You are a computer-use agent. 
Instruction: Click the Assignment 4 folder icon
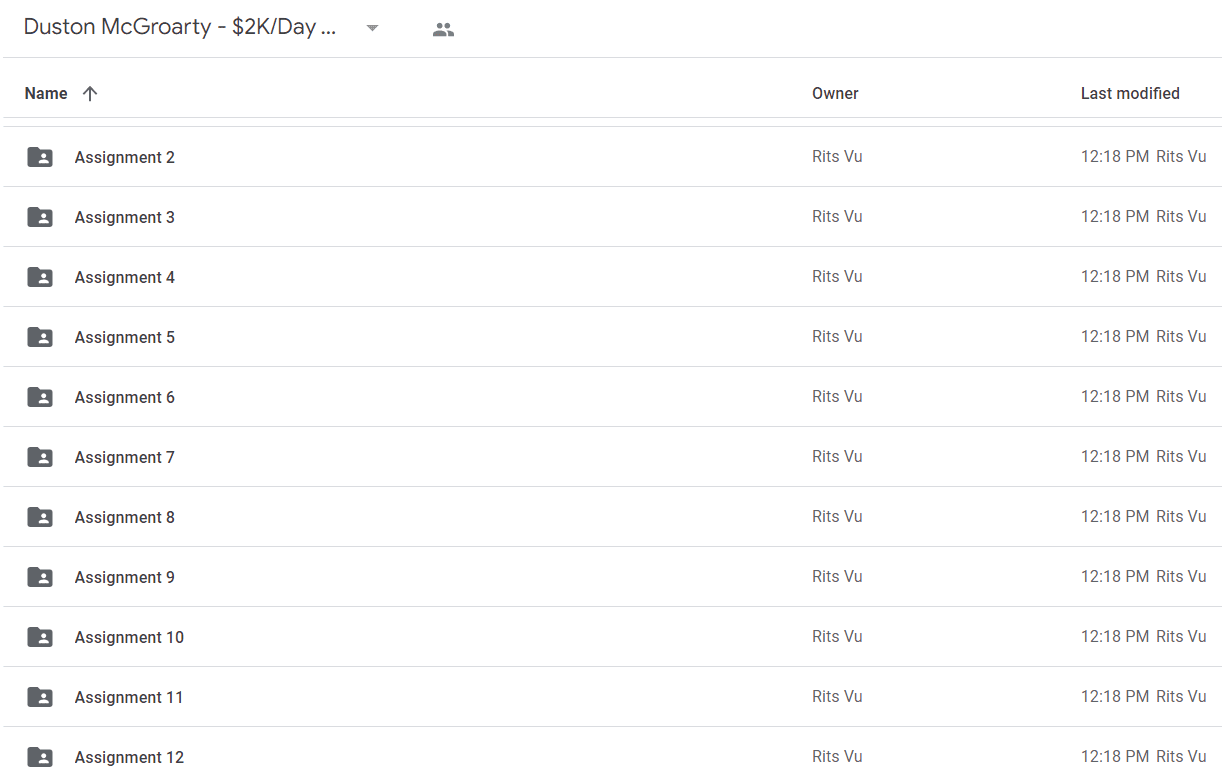click(40, 277)
